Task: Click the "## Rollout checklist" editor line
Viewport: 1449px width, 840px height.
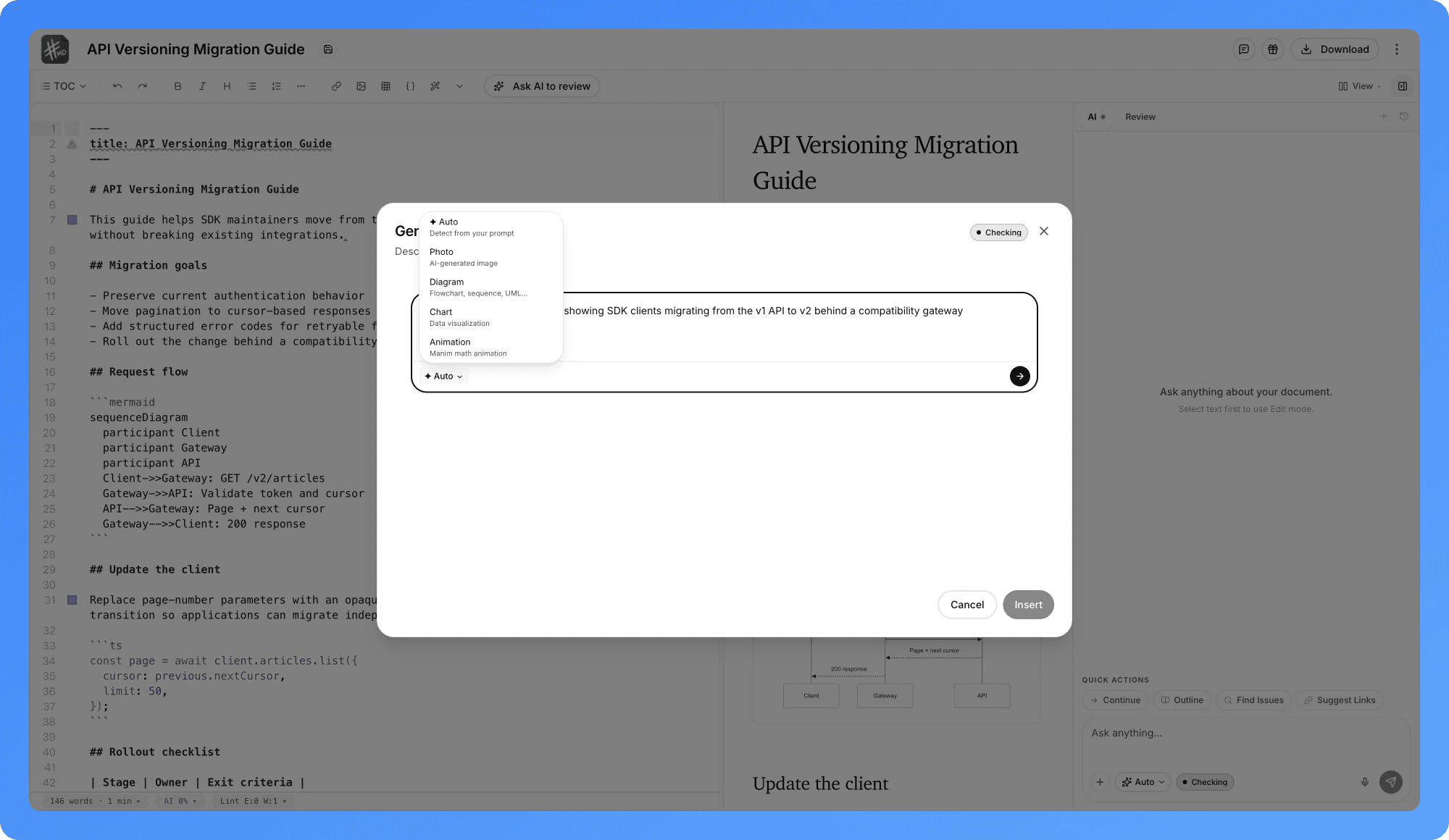Action: coord(155,752)
